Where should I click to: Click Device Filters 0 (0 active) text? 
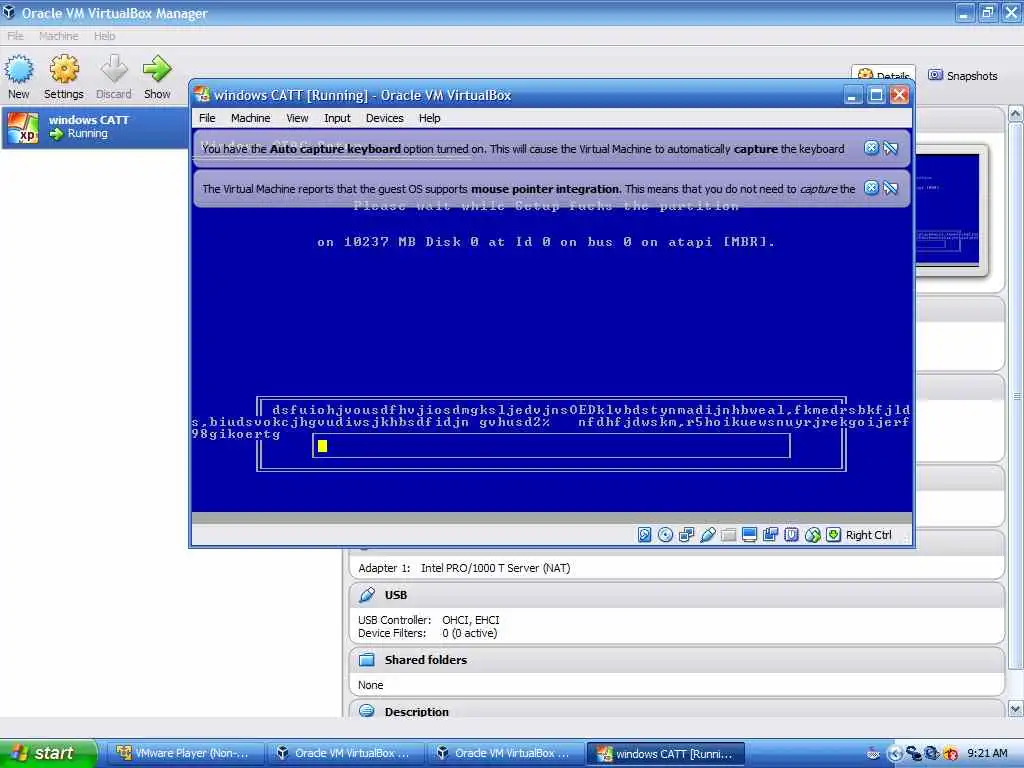click(x=428, y=633)
